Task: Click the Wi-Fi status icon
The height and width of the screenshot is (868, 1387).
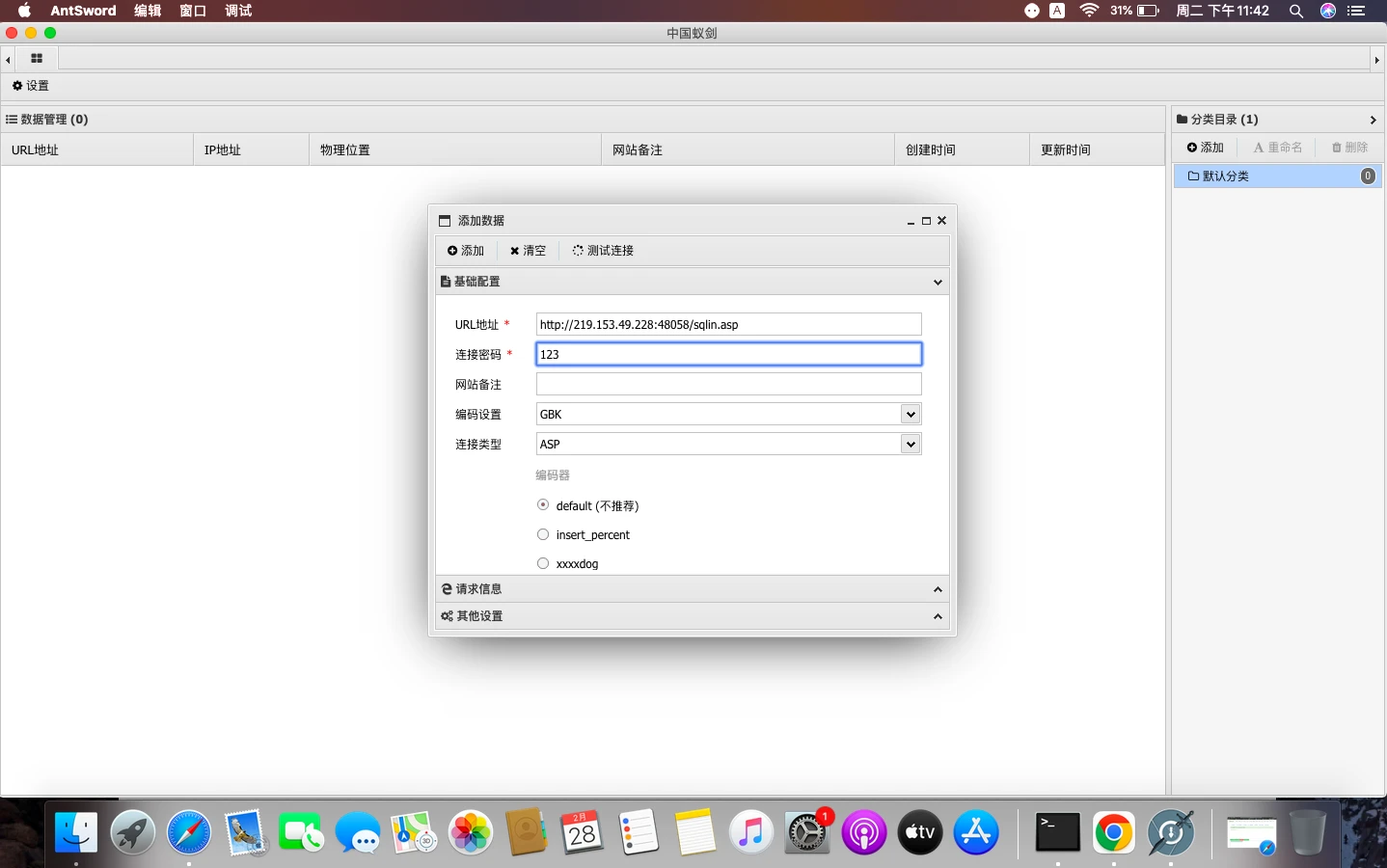Action: pos(1089,11)
